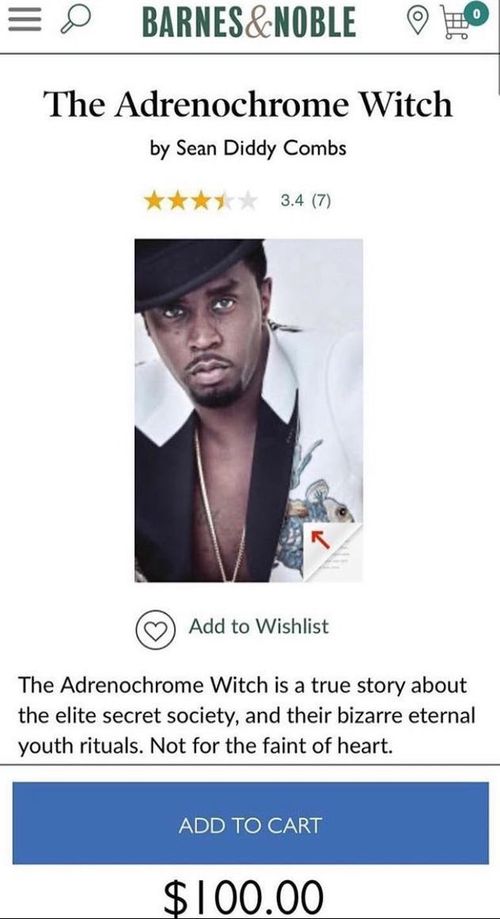
Task: Click the Add to Wishlist text link
Action: [x=258, y=627]
